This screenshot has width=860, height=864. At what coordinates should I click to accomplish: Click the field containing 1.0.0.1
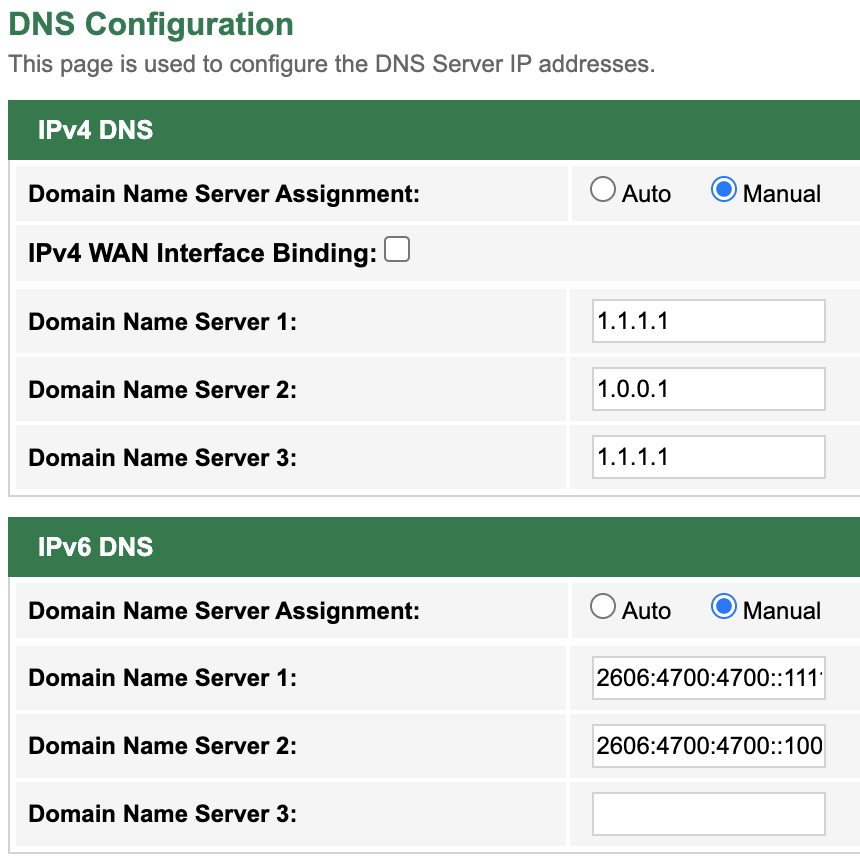tap(708, 389)
